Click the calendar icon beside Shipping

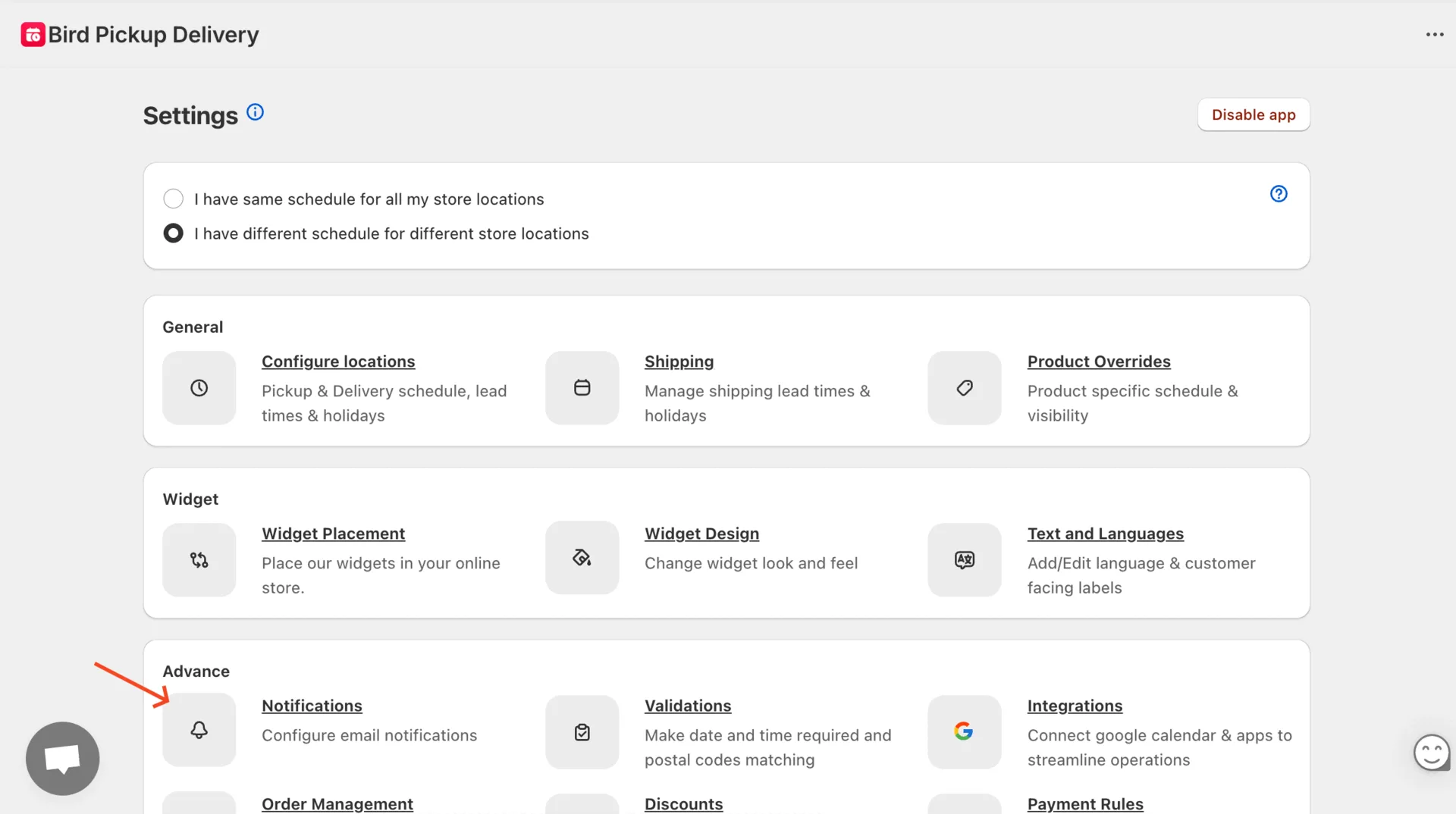[582, 388]
